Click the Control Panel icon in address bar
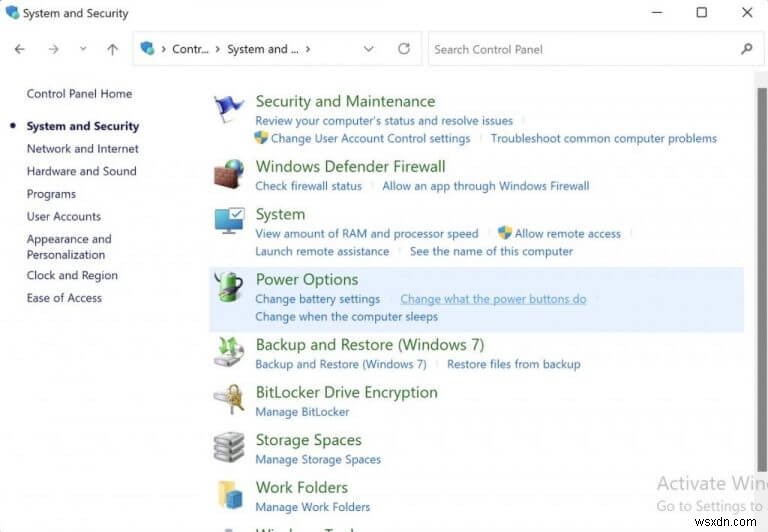Image resolution: width=768 pixels, height=532 pixels. tap(147, 48)
